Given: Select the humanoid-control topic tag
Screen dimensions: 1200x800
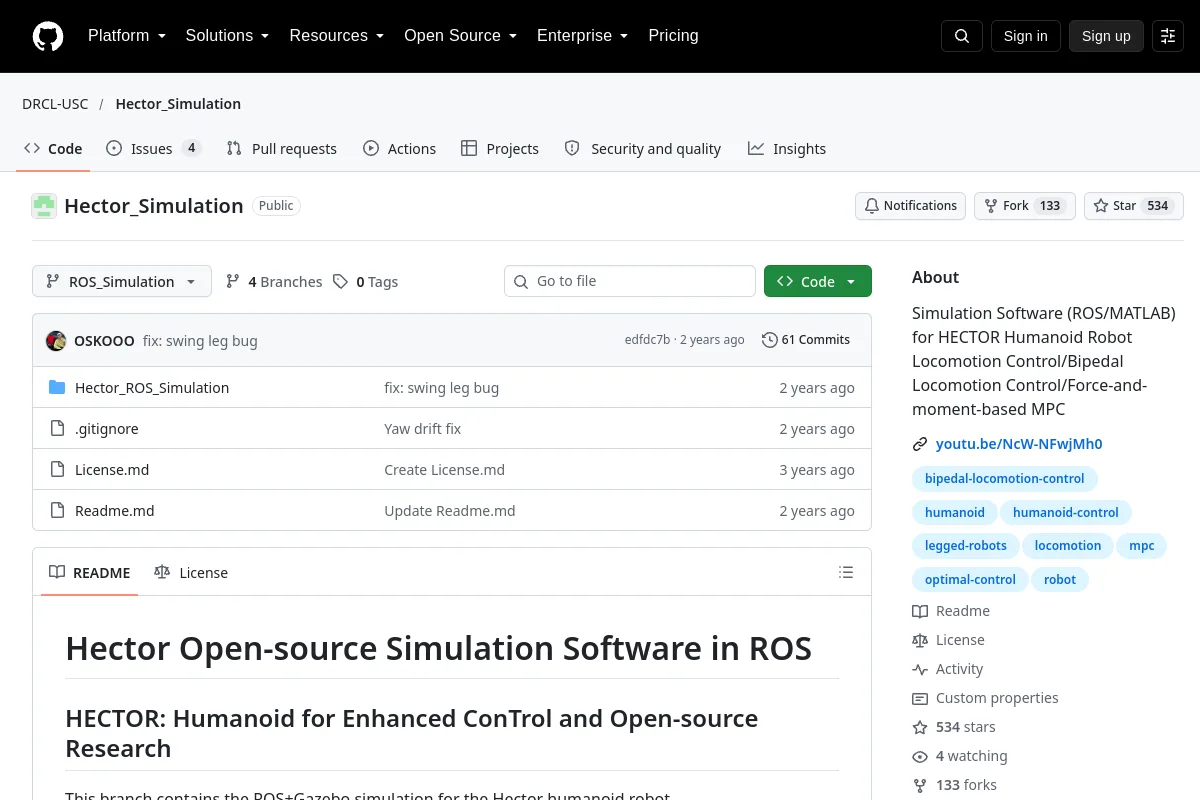Looking at the screenshot, I should coord(1066,513).
